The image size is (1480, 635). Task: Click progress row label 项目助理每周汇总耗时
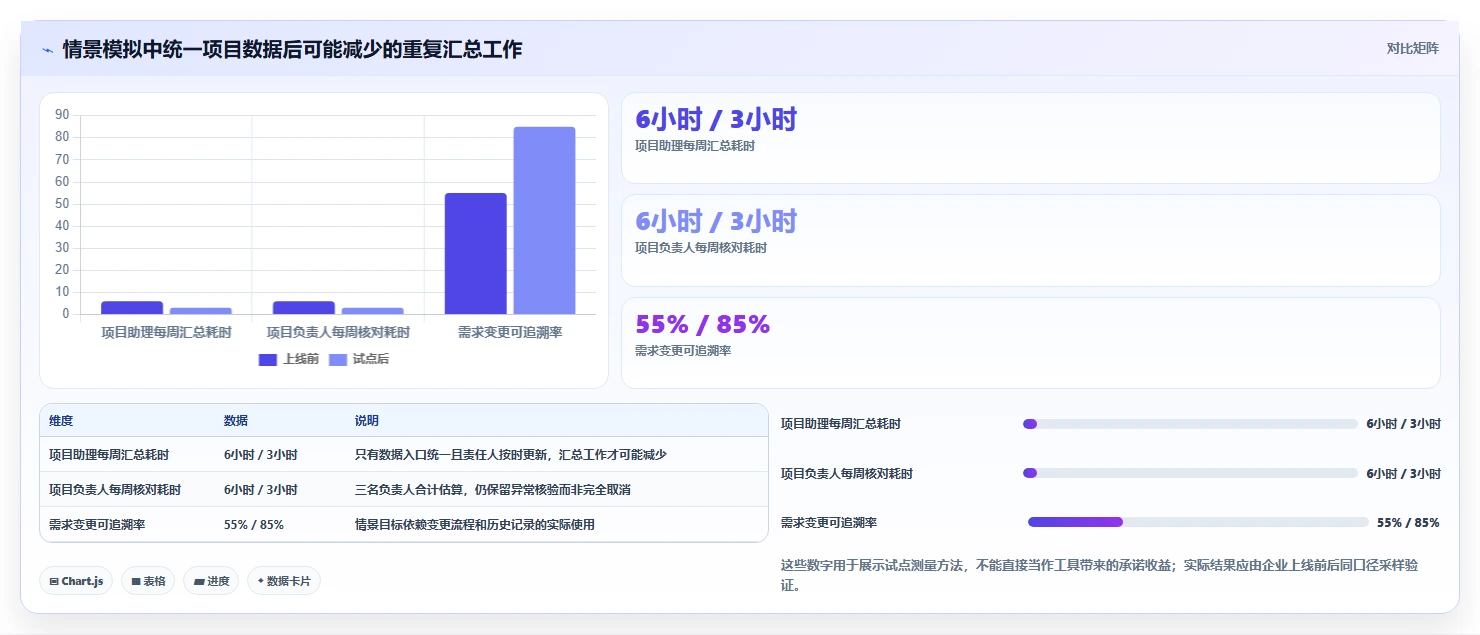click(841, 424)
